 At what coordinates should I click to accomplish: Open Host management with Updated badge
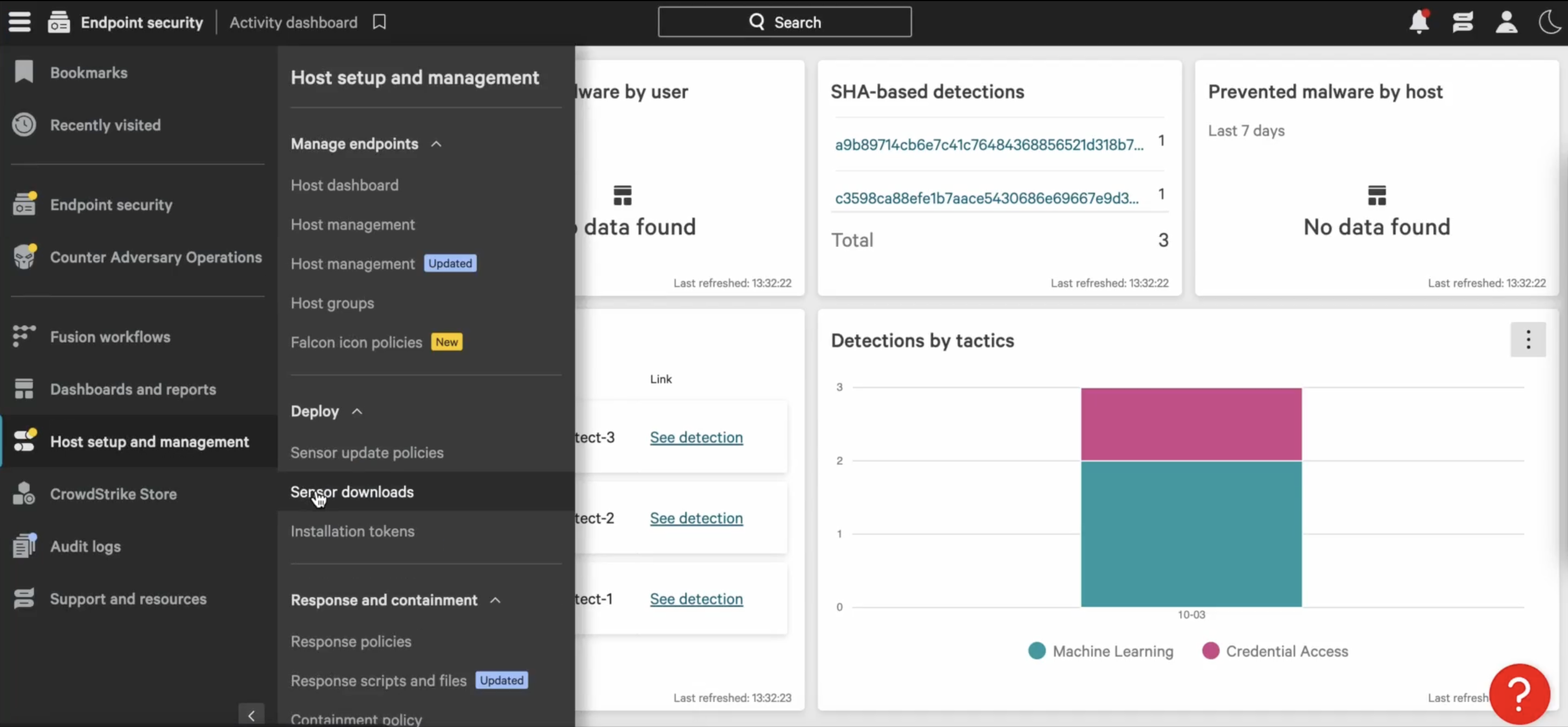(x=353, y=264)
